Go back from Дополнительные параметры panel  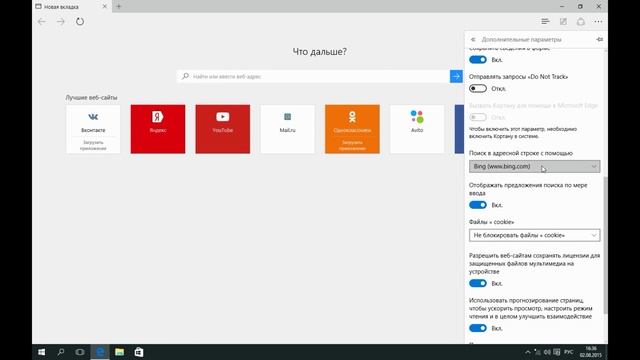tap(473, 40)
